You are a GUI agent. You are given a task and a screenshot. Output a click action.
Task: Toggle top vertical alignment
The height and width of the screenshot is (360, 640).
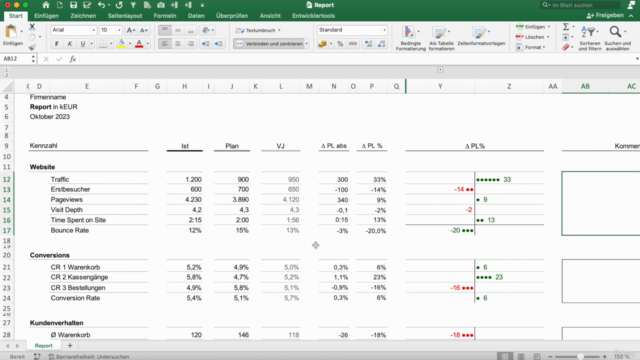tap(165, 30)
